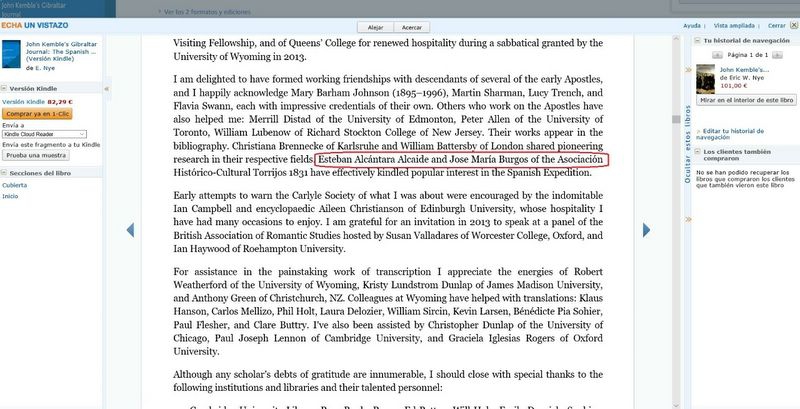Viewport: 800px width, 409px height.
Task: Click Ocultar estos libros vertical label
Action: pos(687,144)
